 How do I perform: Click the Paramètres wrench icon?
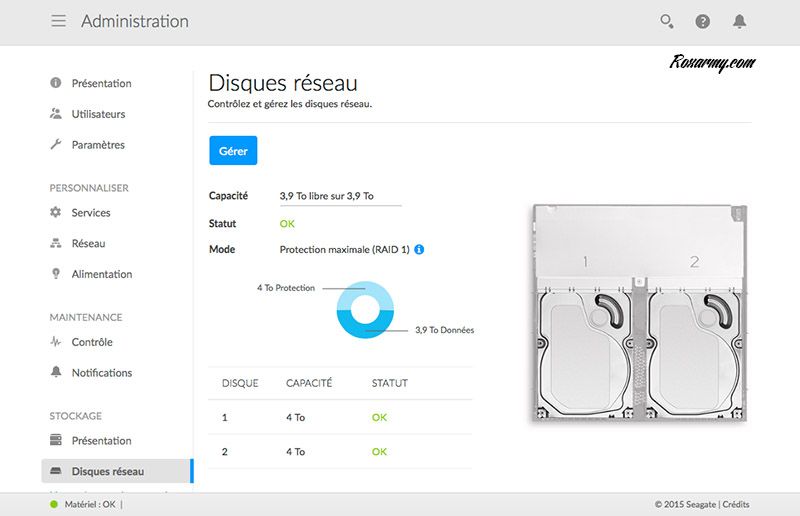(56, 145)
